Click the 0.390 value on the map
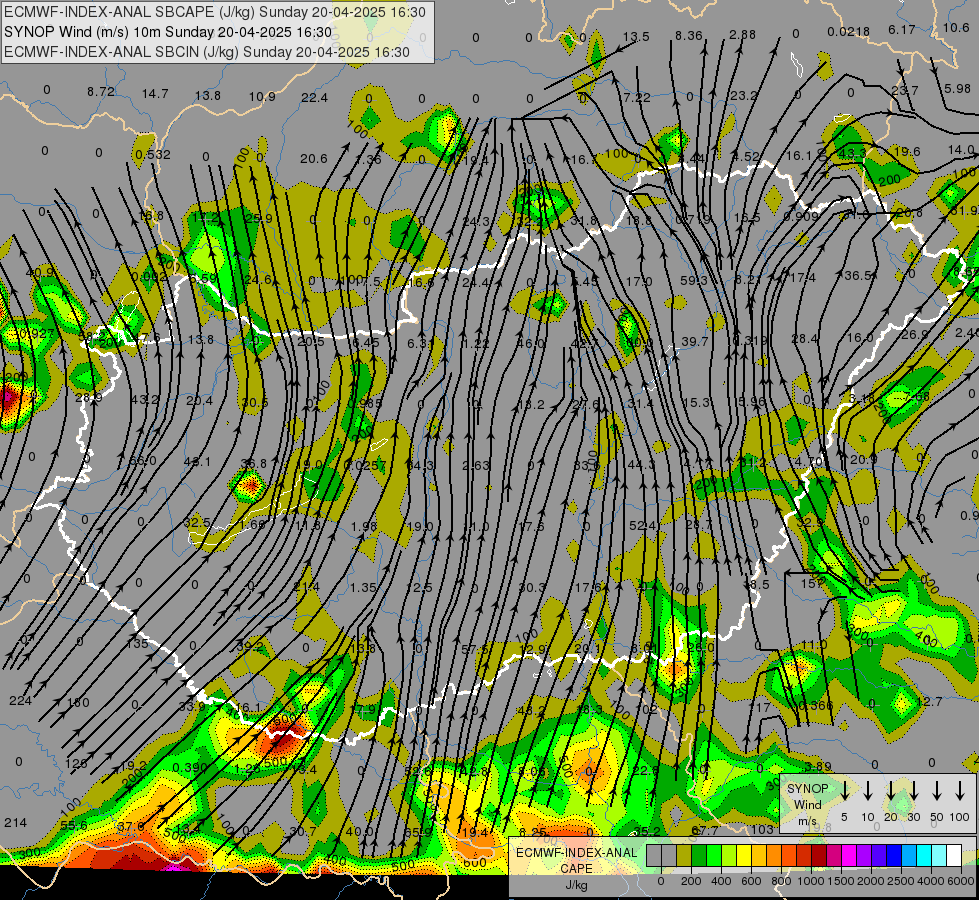The width and height of the screenshot is (979, 900). pyautogui.click(x=190, y=768)
